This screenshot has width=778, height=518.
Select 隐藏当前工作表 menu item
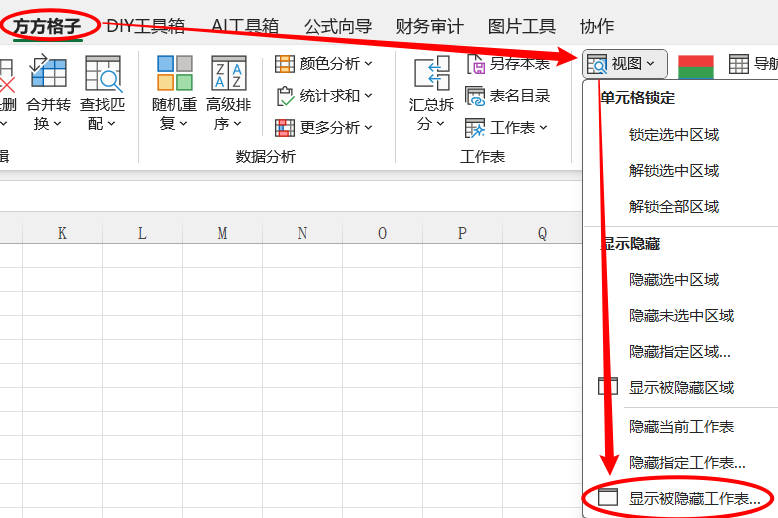[x=681, y=426]
